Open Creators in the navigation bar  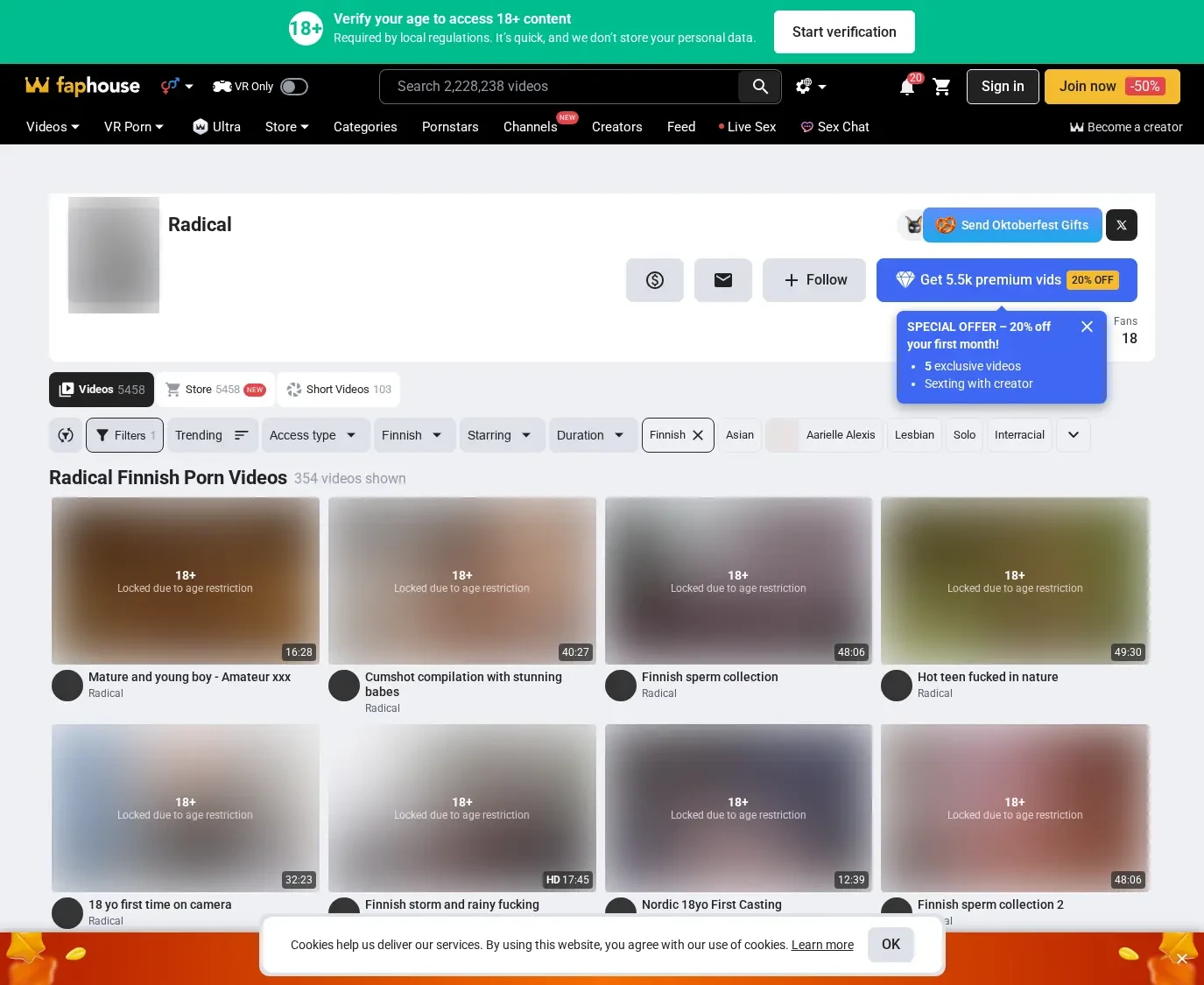coord(617,127)
